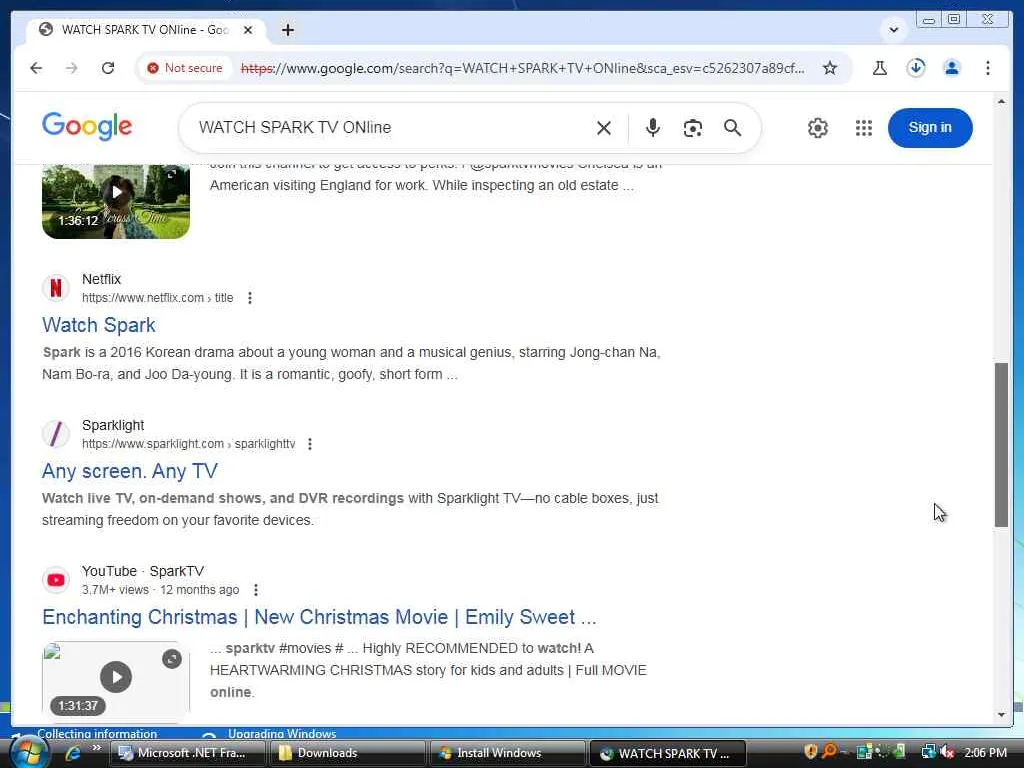Switch to Install Windows taskbar window
Viewport: 1024px width, 768px height.
coord(508,753)
